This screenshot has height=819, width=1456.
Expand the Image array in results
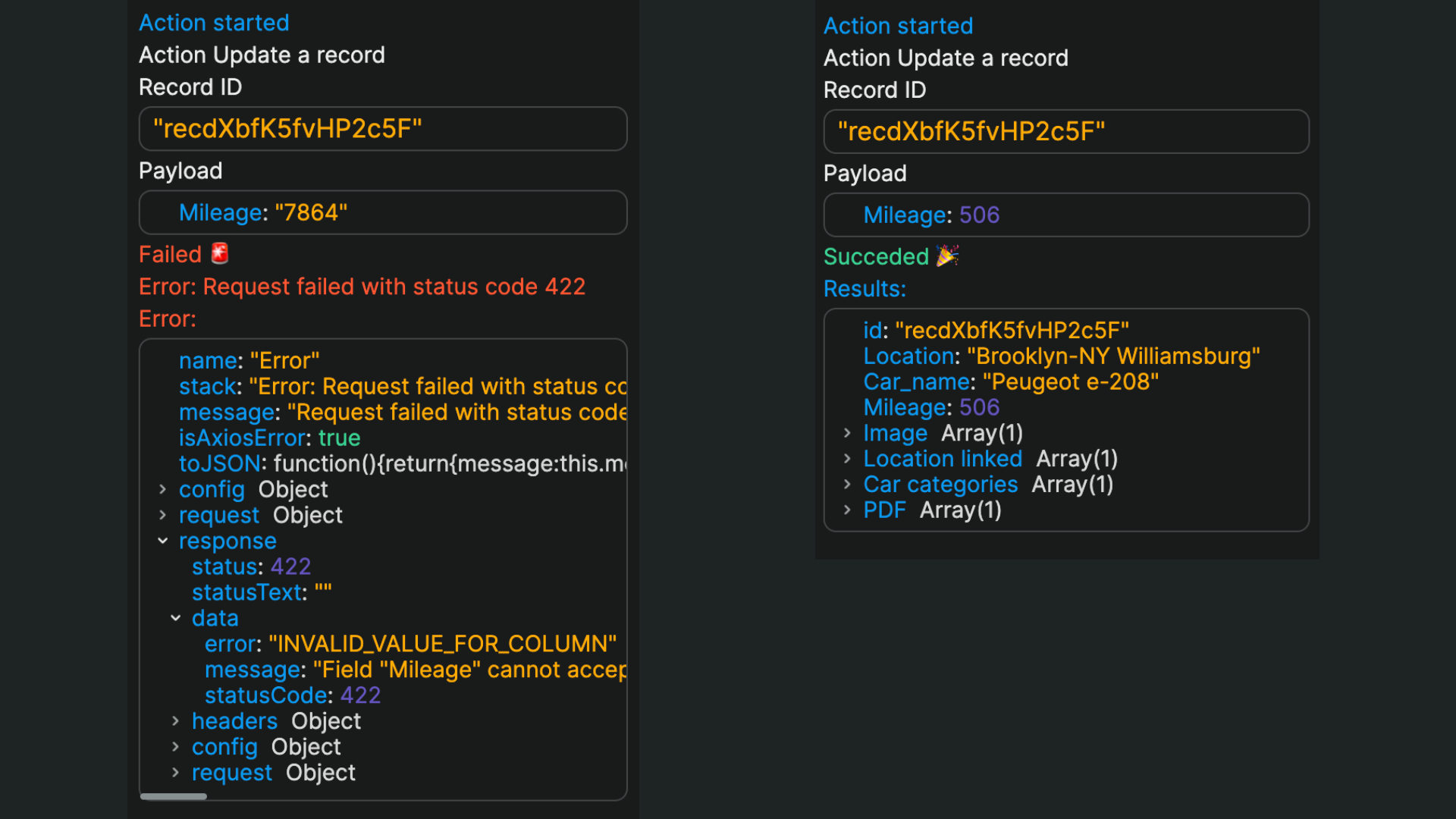pyautogui.click(x=847, y=434)
